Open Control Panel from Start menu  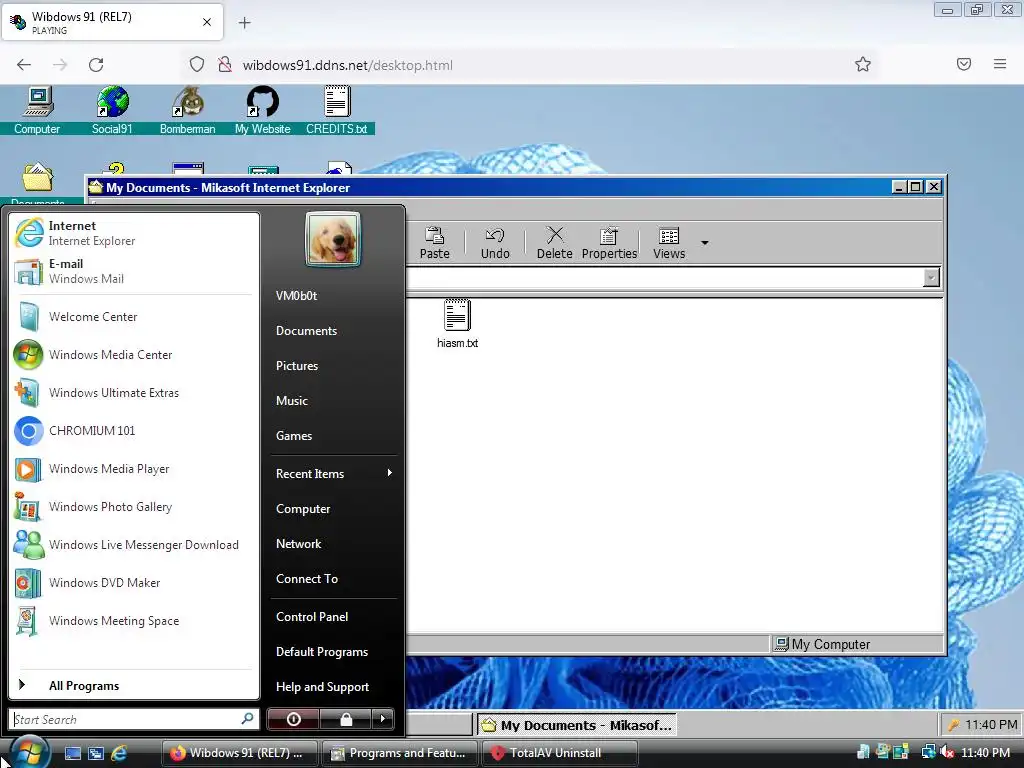pyautogui.click(x=333, y=616)
